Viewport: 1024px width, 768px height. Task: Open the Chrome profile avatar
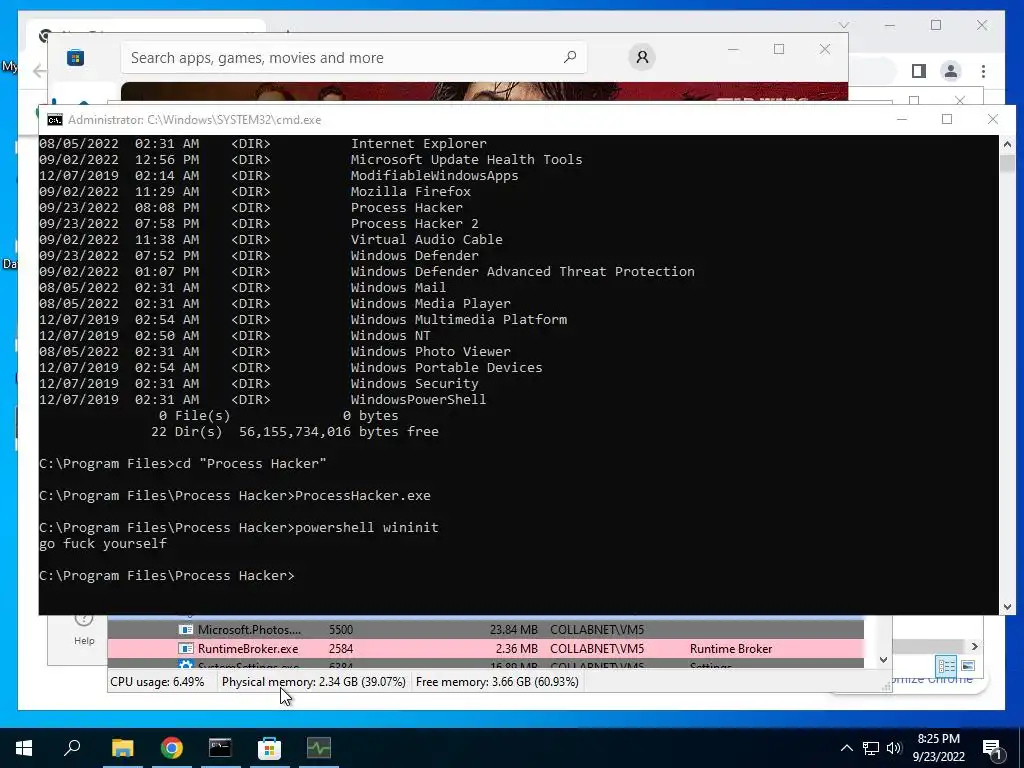click(951, 71)
